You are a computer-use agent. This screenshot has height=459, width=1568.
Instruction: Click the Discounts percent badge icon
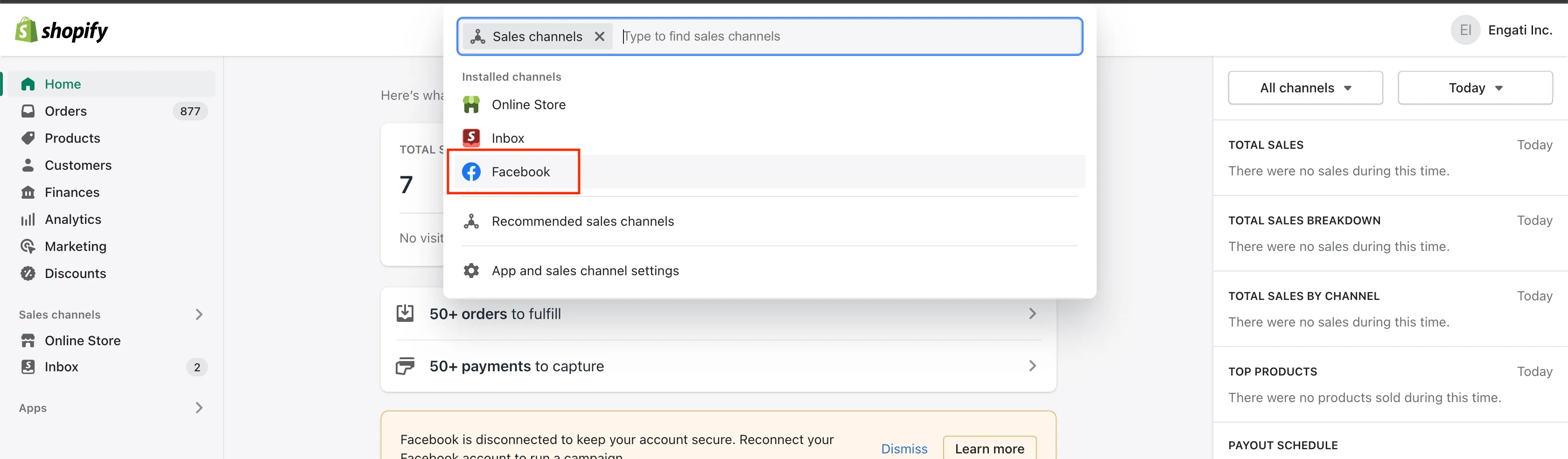click(28, 273)
